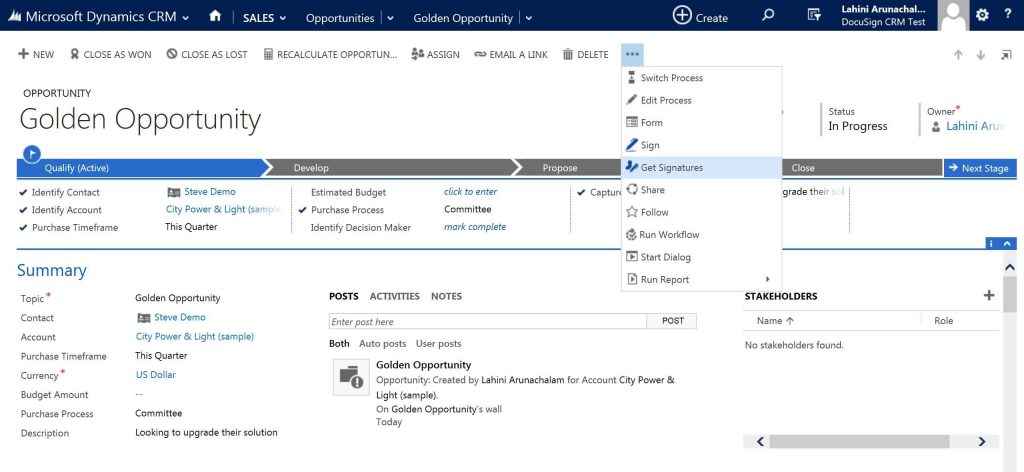Expand the Opportunities dropdown chevron
The image size is (1024, 472).
click(x=391, y=18)
